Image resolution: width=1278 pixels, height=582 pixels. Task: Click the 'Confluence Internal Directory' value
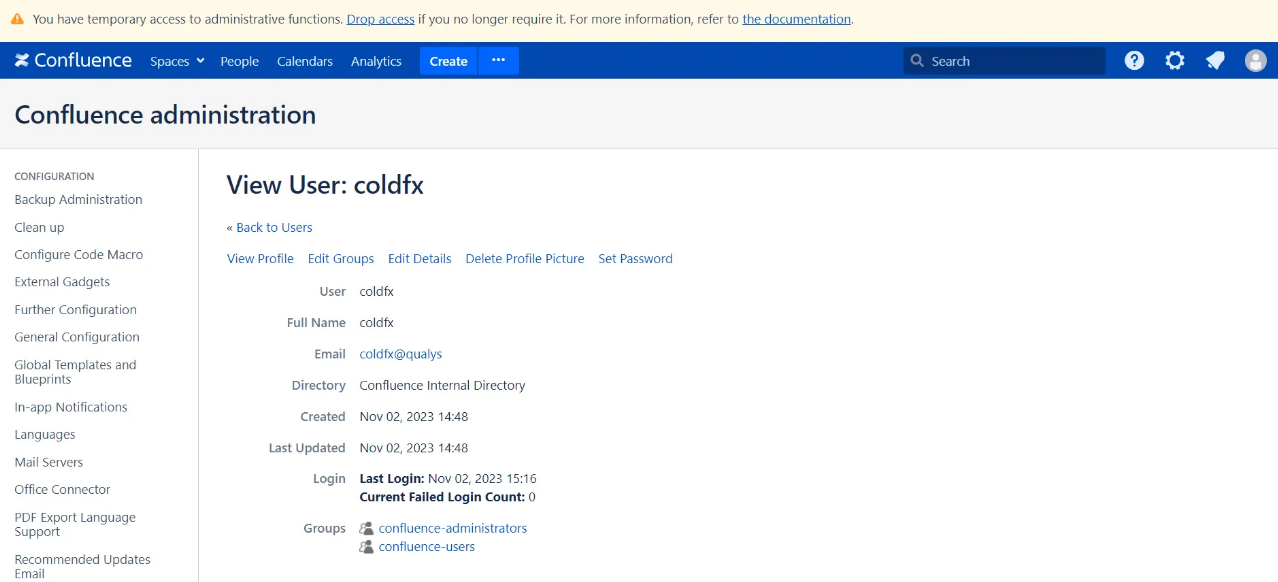point(442,385)
